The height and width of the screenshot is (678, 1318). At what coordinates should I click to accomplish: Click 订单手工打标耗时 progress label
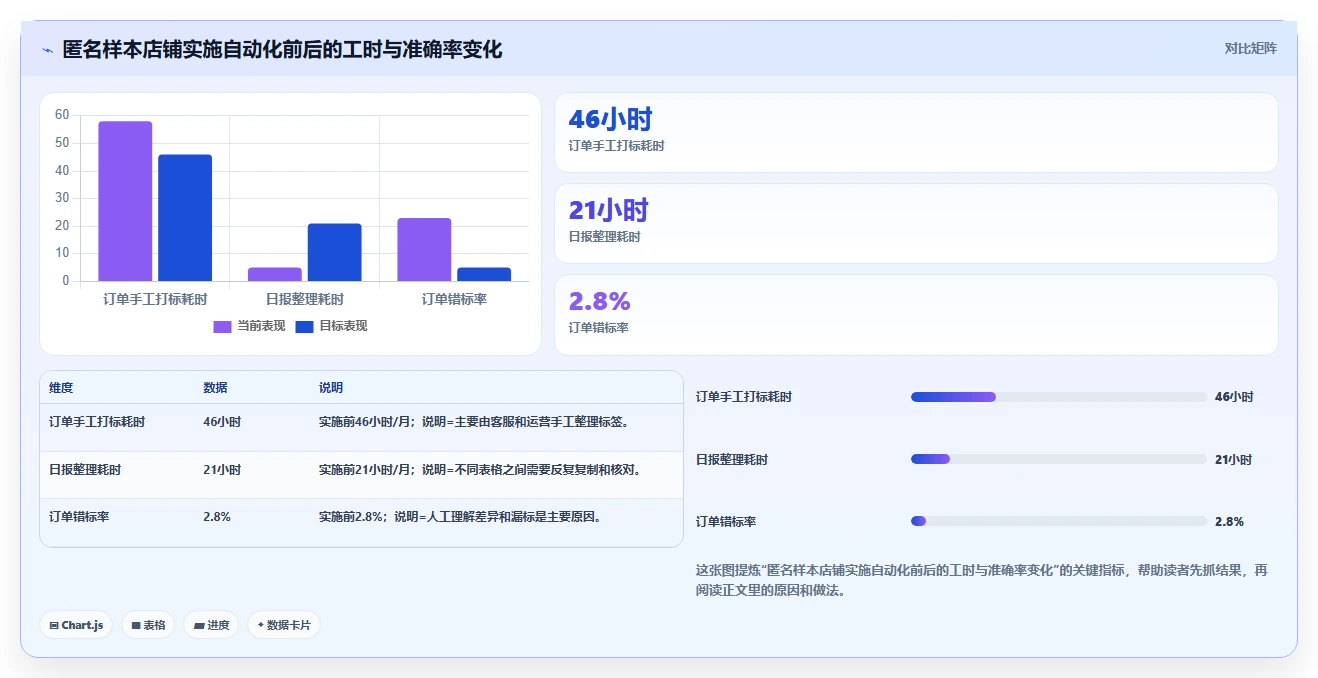point(744,397)
